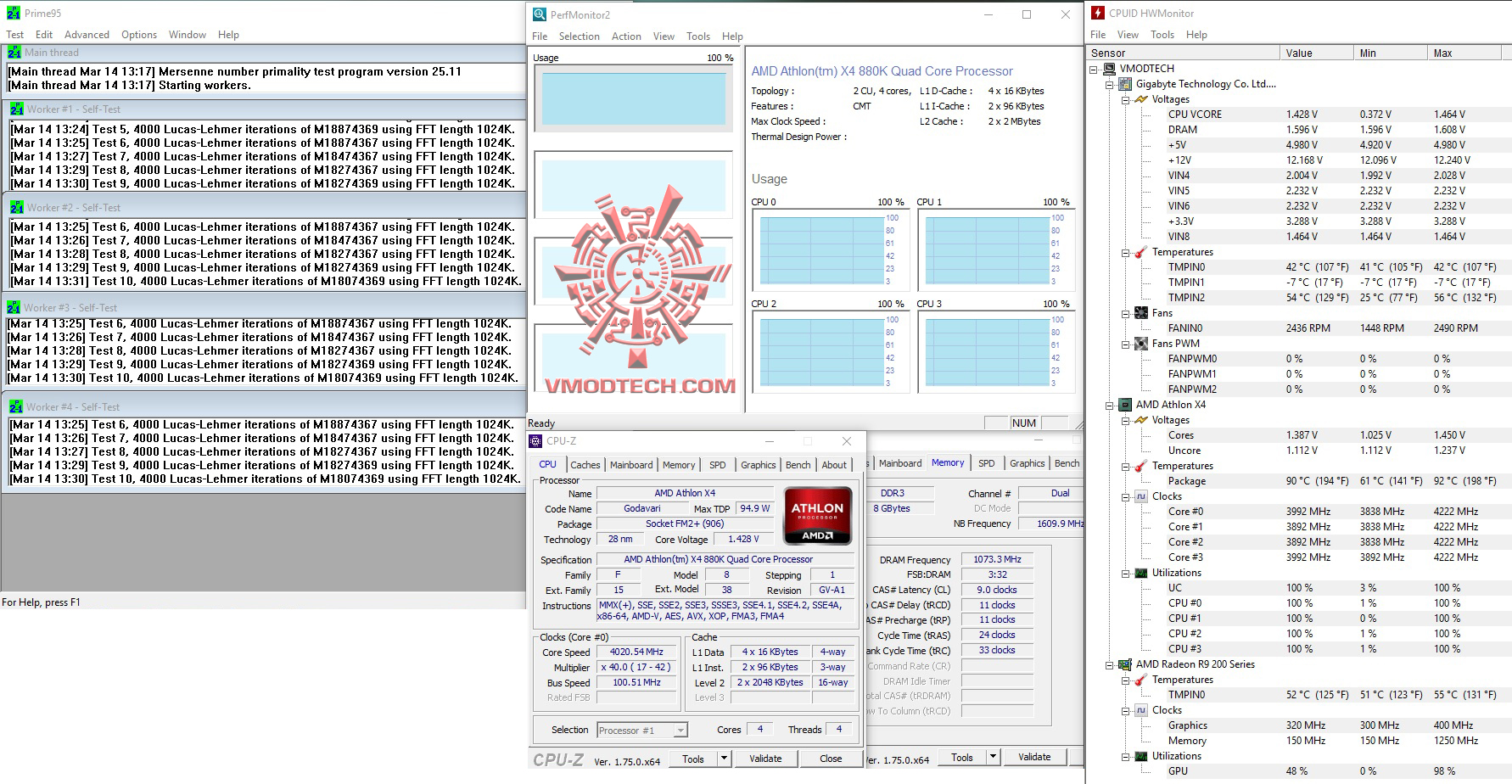The height and width of the screenshot is (784, 1512).
Task: Collapse the Gigabyte Voltages branch
Action: (1126, 99)
